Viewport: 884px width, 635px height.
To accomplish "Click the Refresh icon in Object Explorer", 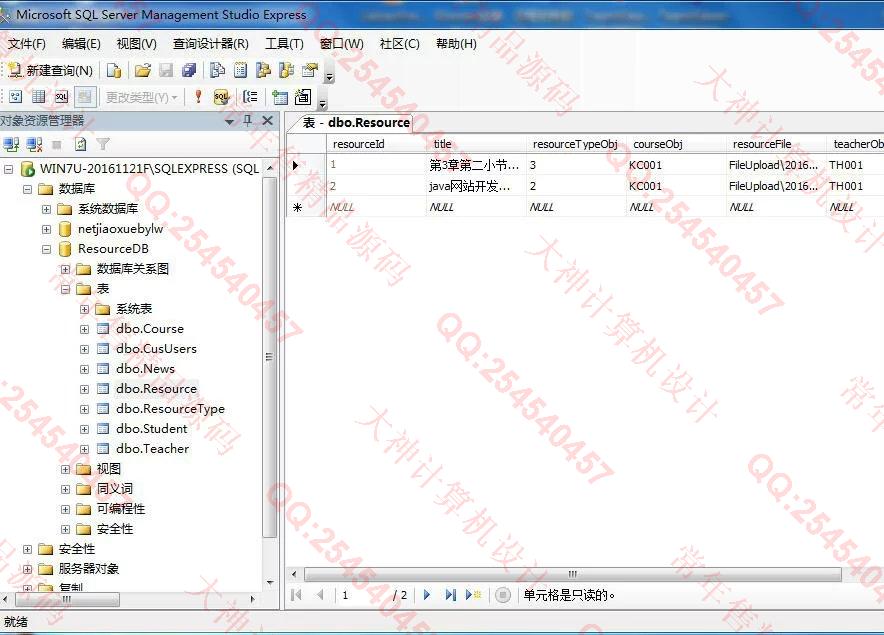I will click(81, 144).
